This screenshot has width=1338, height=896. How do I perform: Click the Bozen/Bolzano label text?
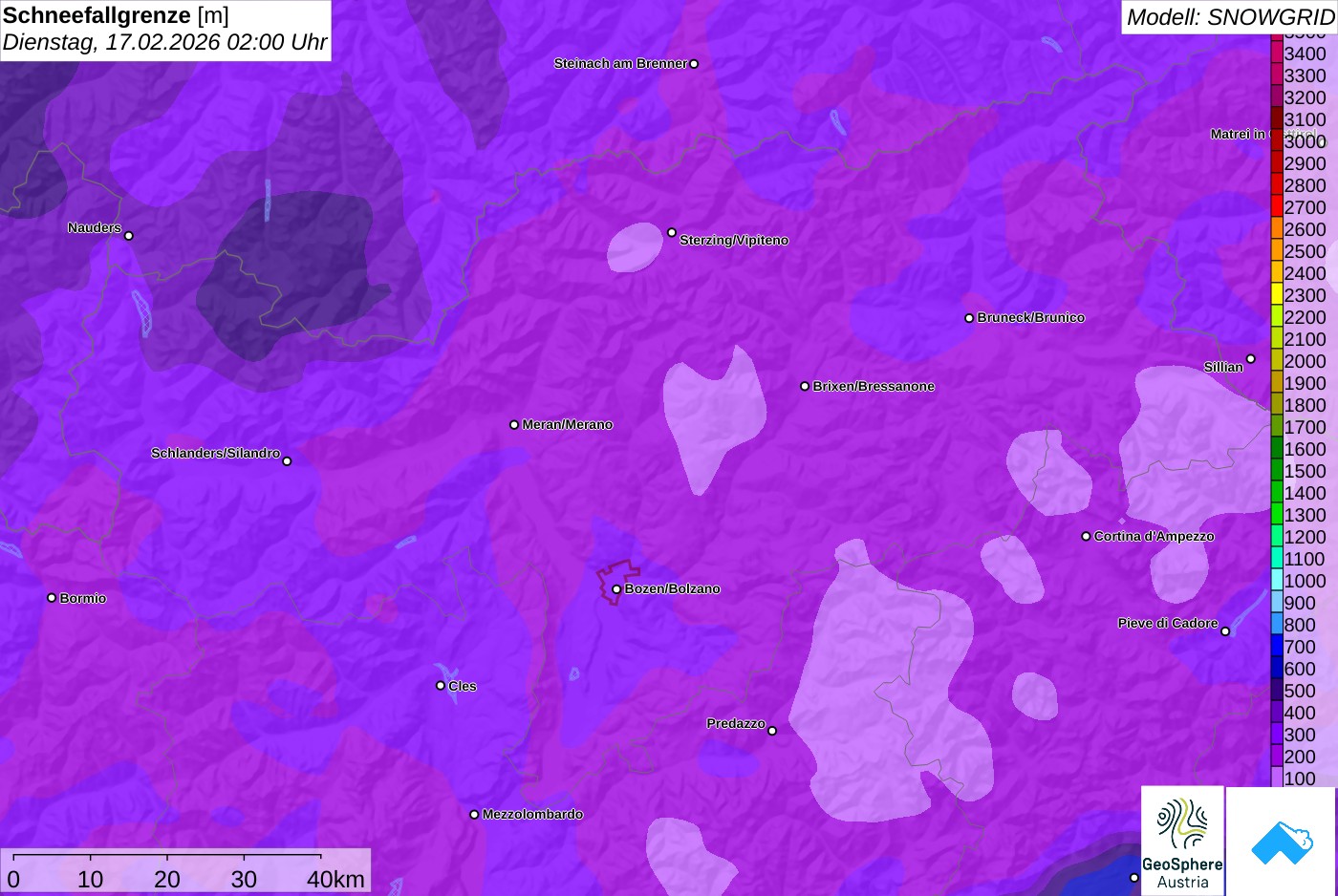pos(673,589)
